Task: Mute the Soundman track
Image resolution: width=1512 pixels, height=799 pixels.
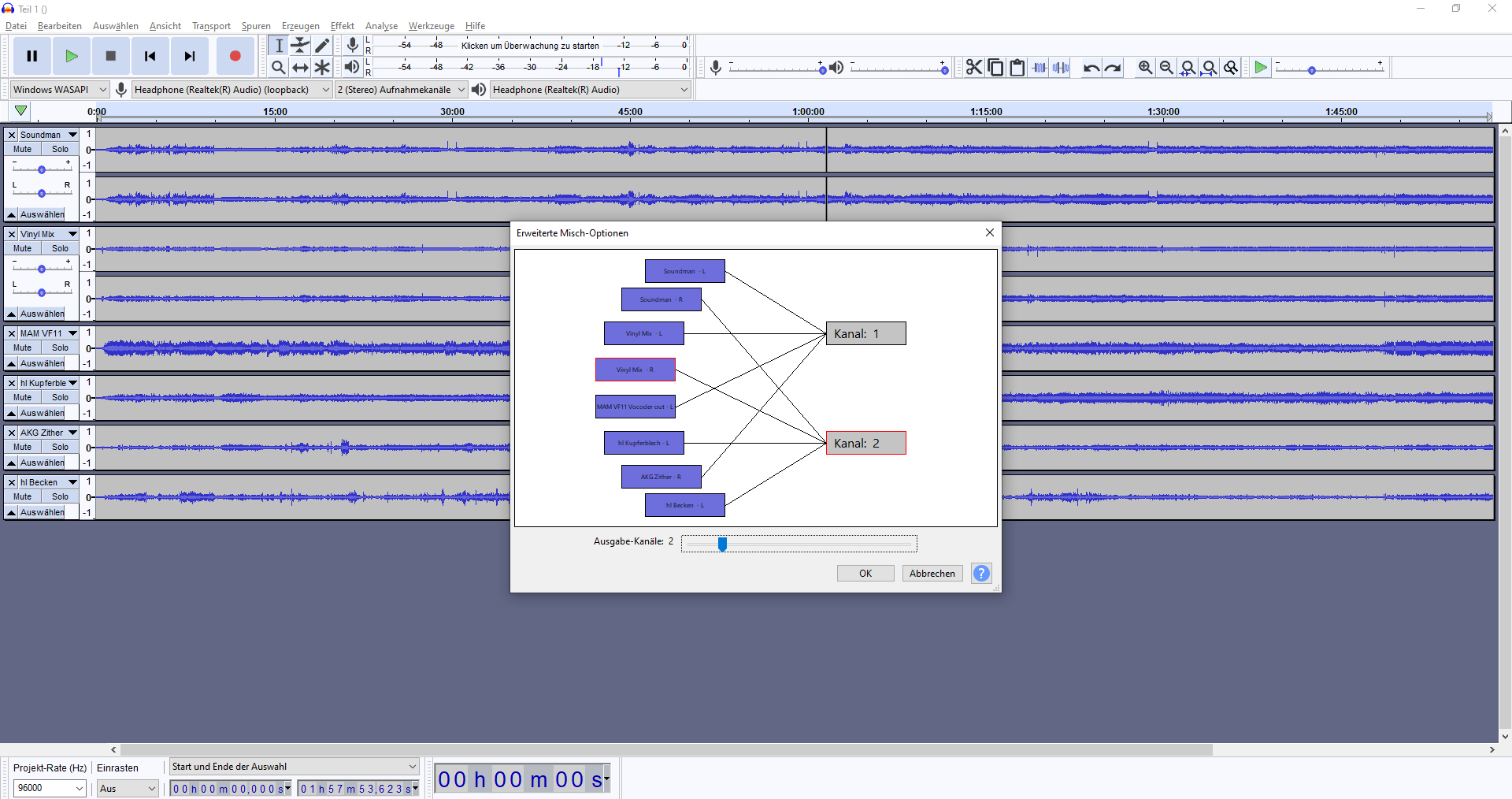Action: (22, 149)
